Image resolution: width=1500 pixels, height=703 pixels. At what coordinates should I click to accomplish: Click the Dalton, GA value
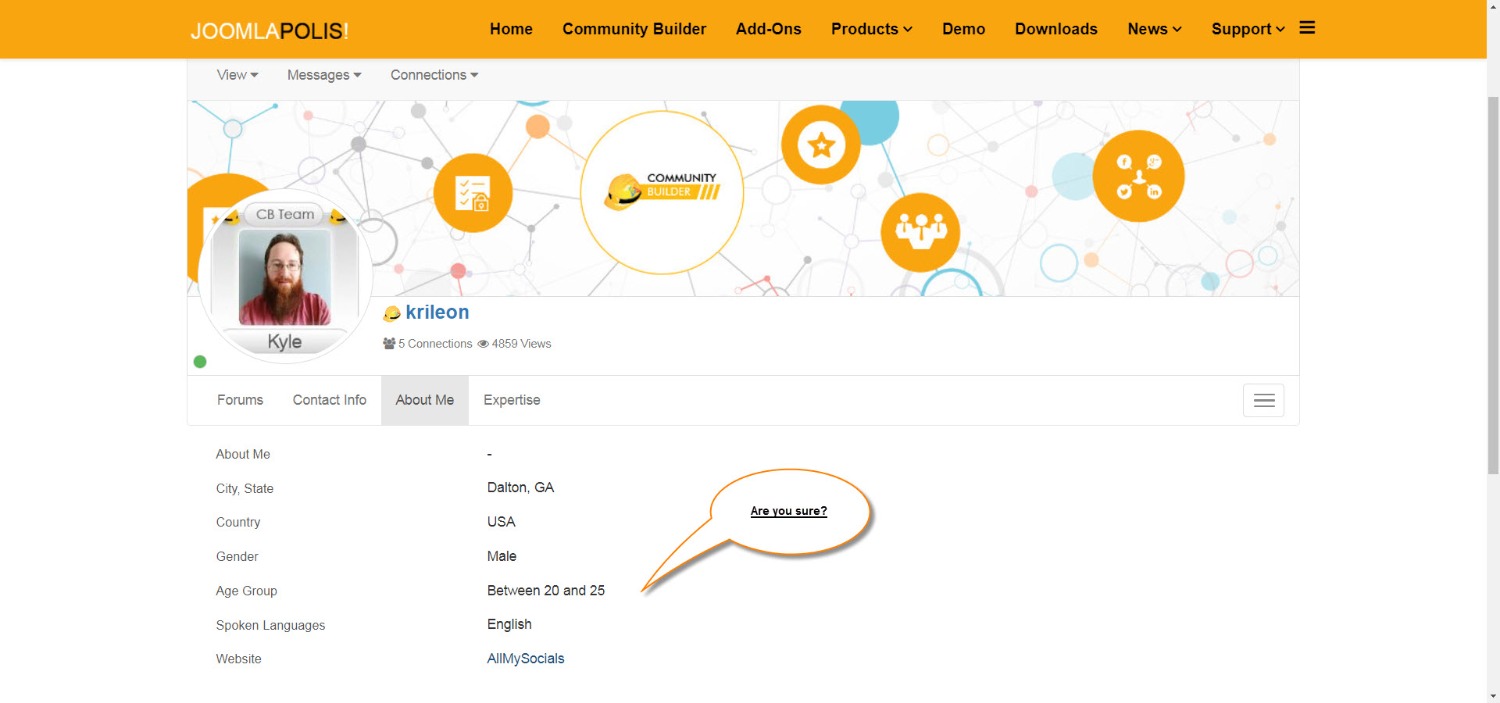(x=520, y=488)
